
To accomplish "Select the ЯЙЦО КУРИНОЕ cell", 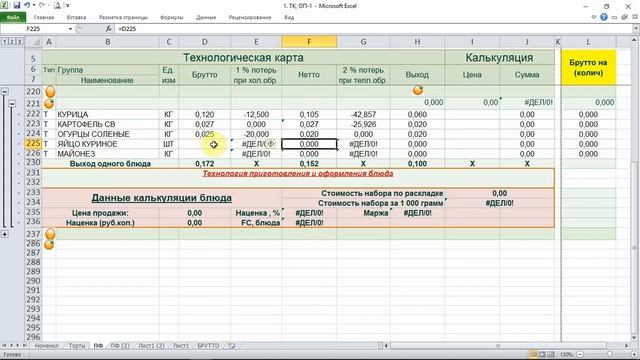I will pos(107,144).
